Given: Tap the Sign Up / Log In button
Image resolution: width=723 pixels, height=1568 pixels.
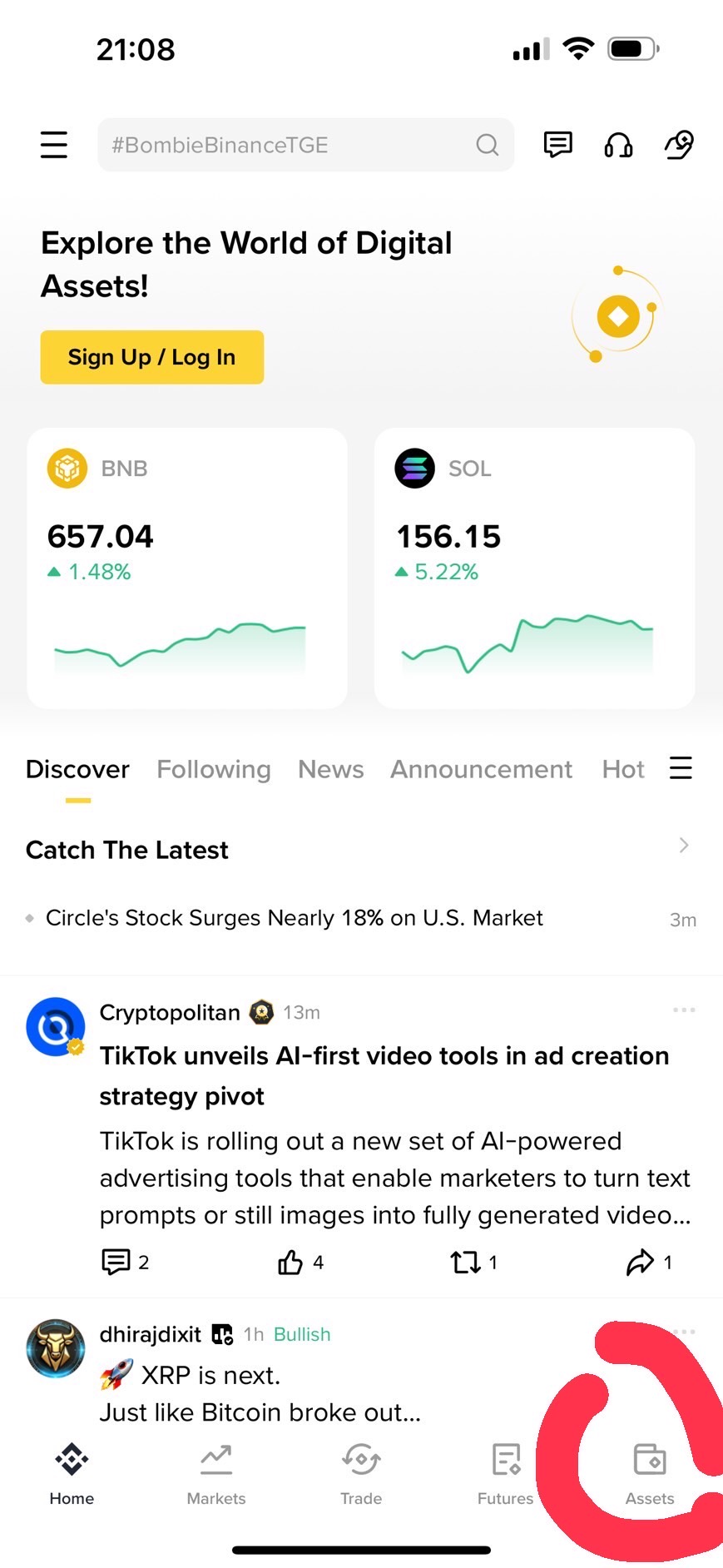Looking at the screenshot, I should (x=152, y=357).
